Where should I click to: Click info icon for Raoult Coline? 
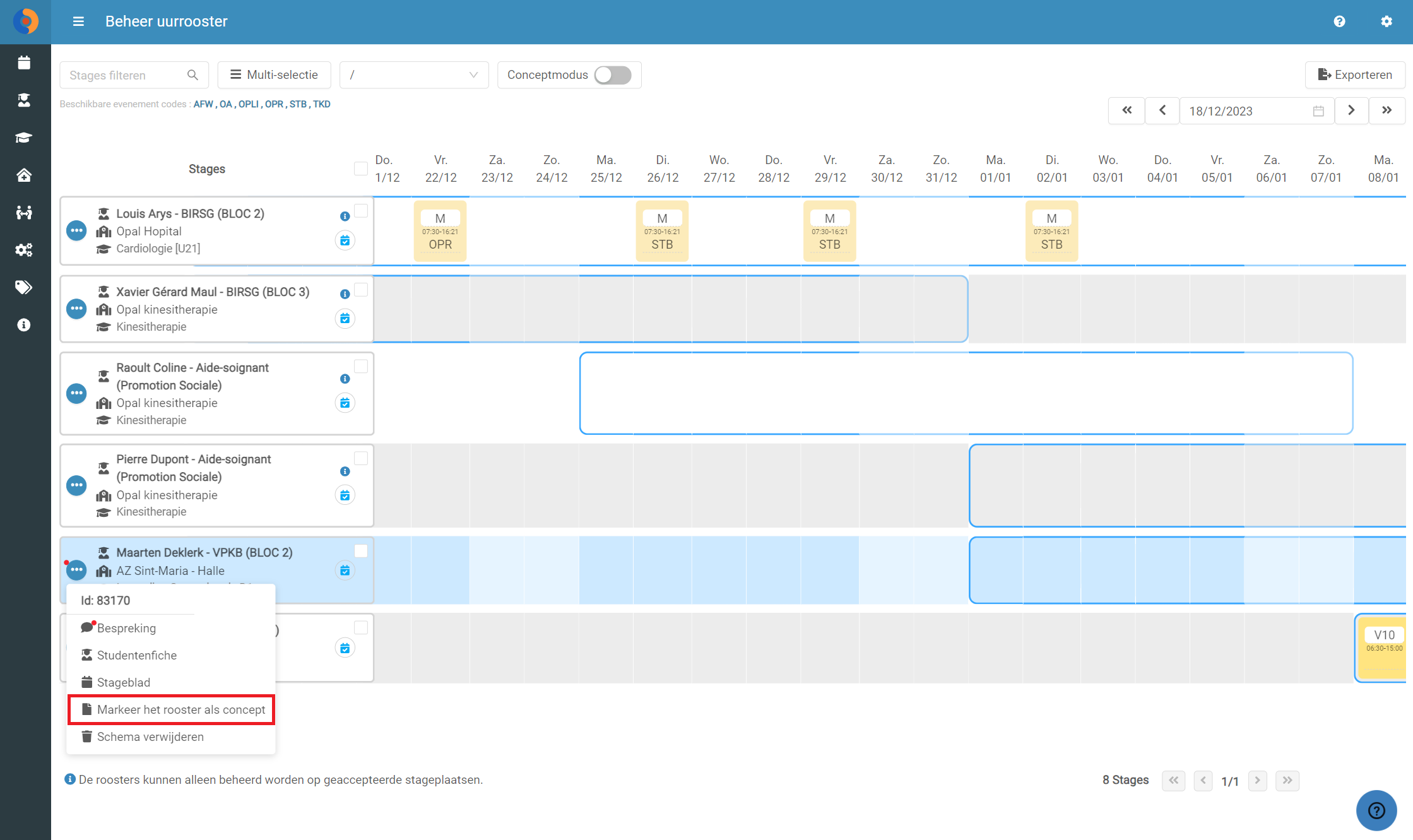point(345,379)
